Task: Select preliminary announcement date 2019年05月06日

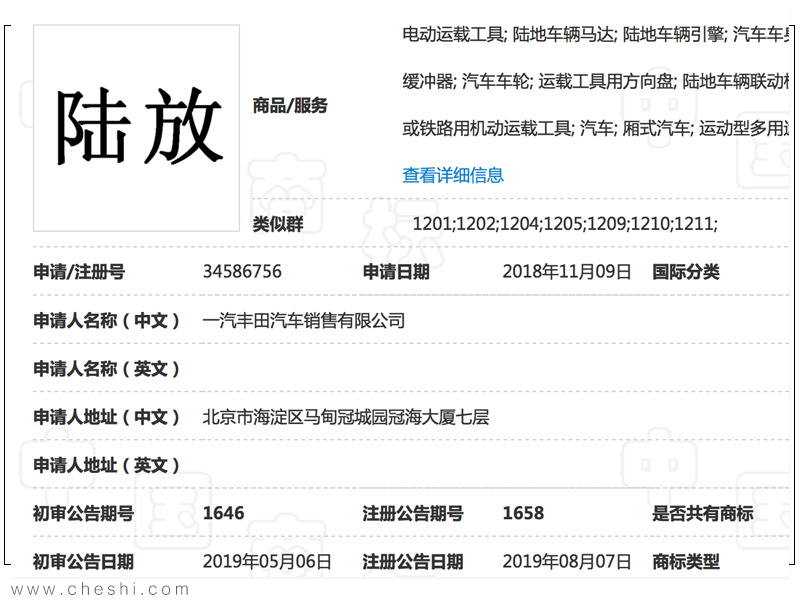Action: pos(267,561)
